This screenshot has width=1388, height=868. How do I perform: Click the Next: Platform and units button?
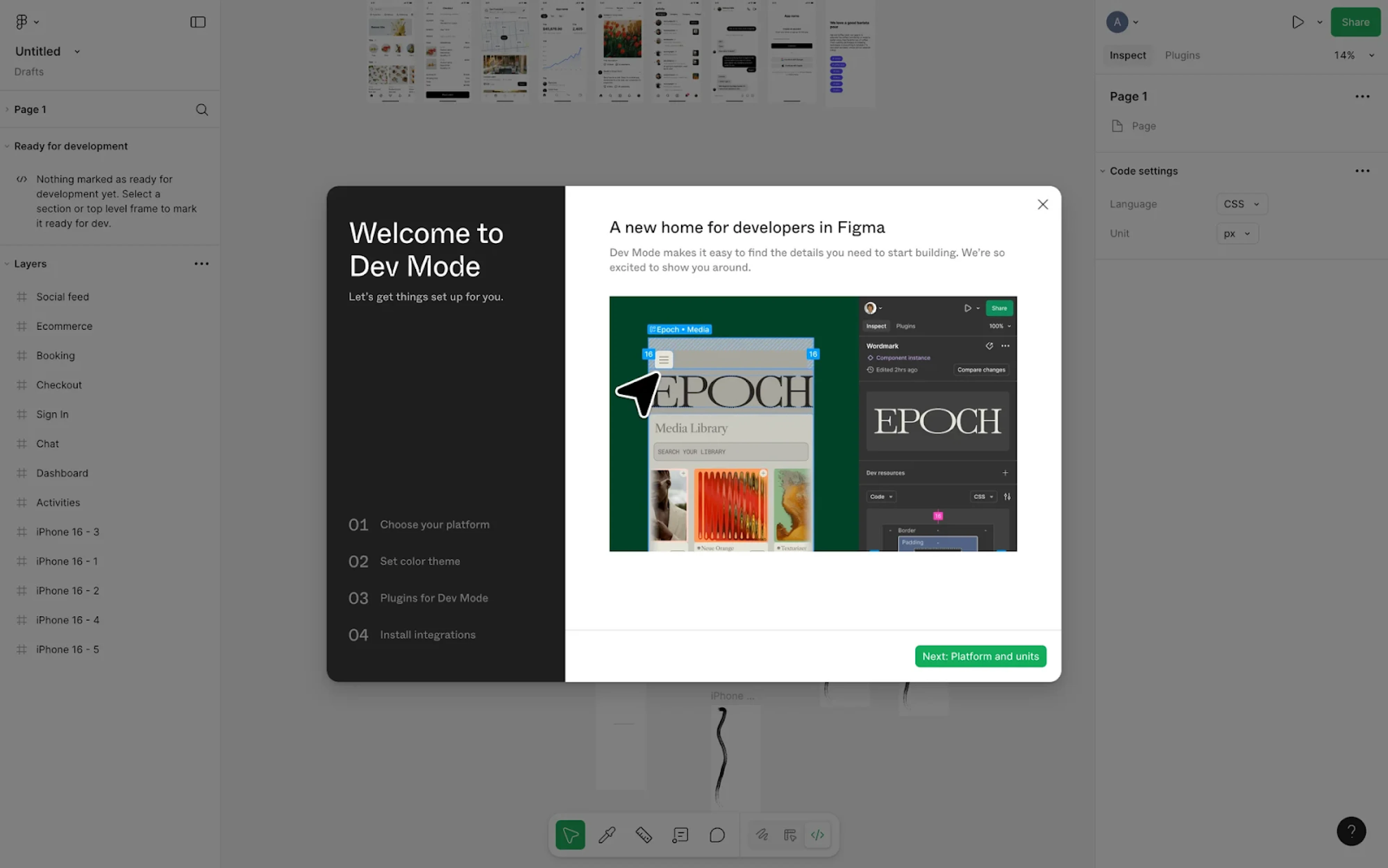980,656
